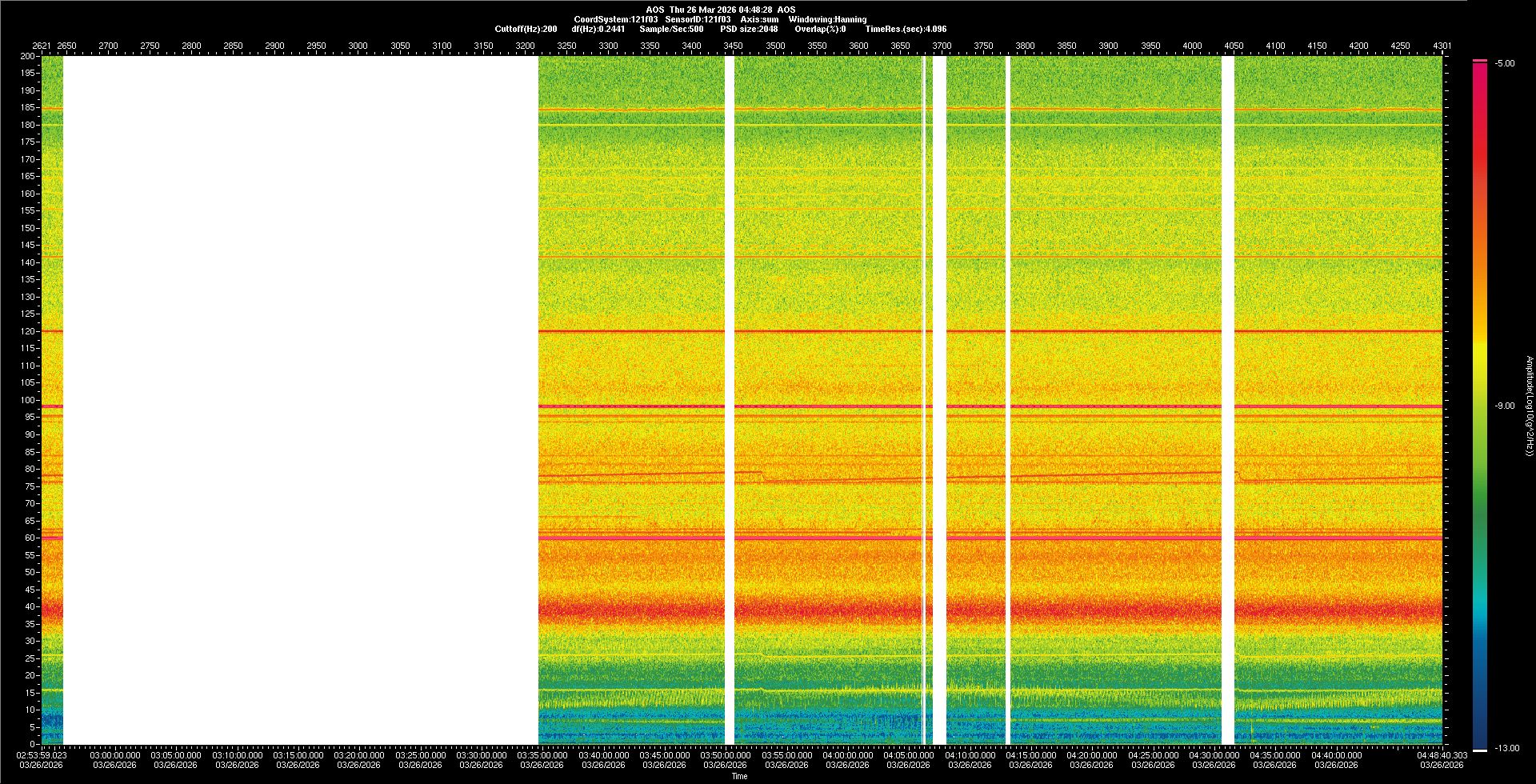Click the -9.00 colorbar scale label
1536x784 pixels.
pos(1504,406)
